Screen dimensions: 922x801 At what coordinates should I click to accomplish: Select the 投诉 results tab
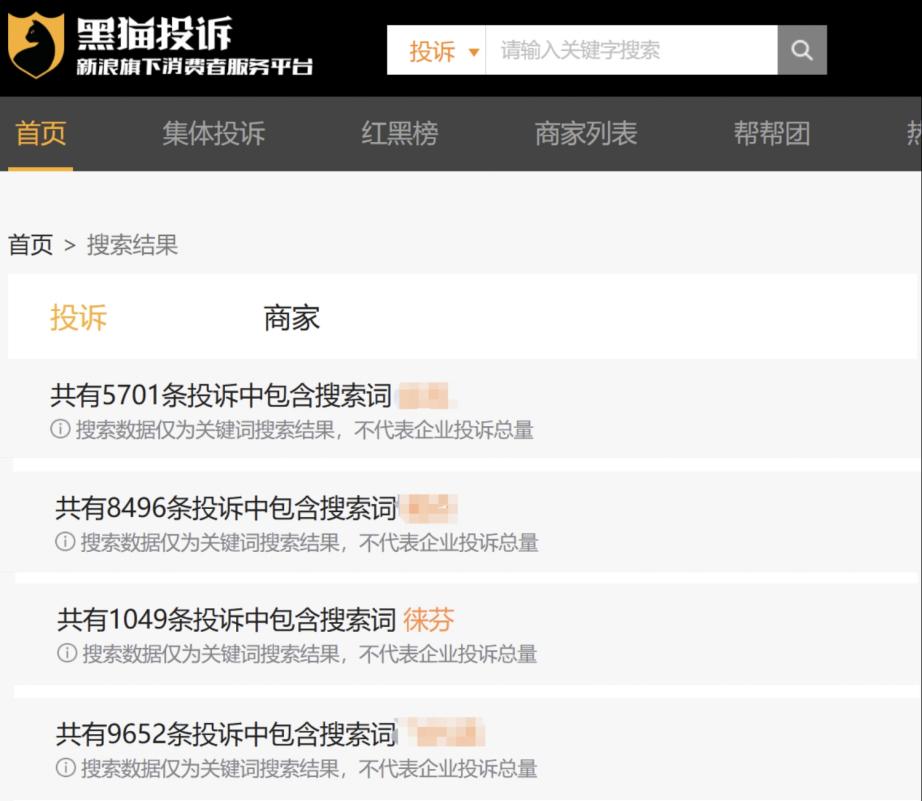pos(78,318)
